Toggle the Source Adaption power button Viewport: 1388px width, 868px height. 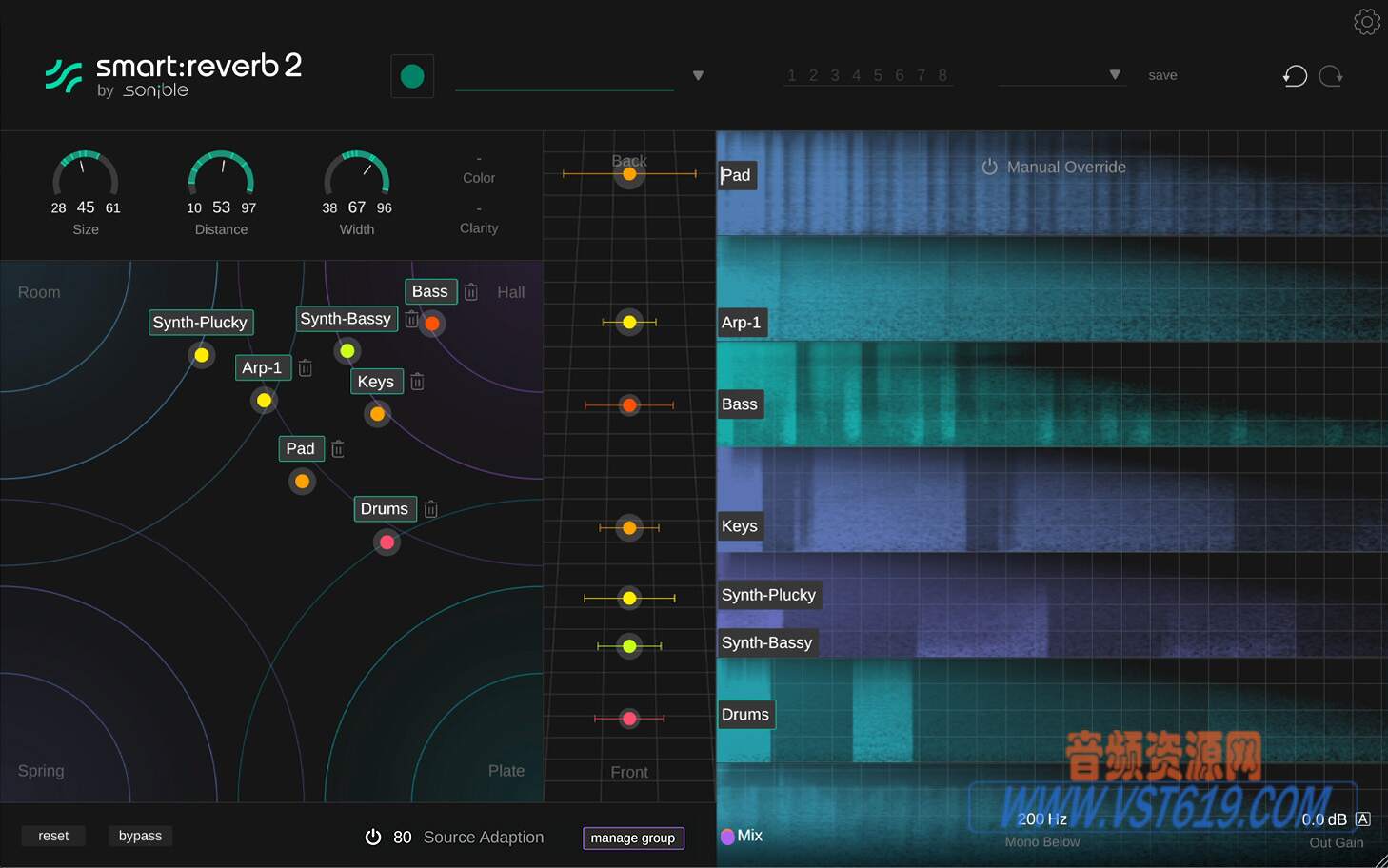tap(372, 837)
